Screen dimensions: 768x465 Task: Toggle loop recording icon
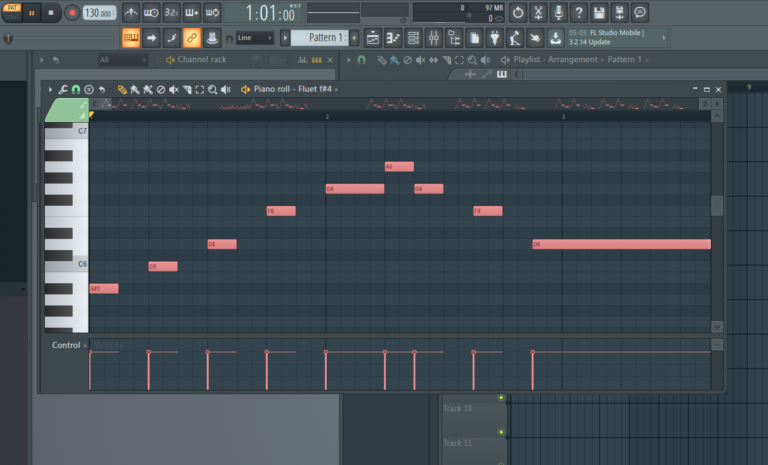click(212, 13)
